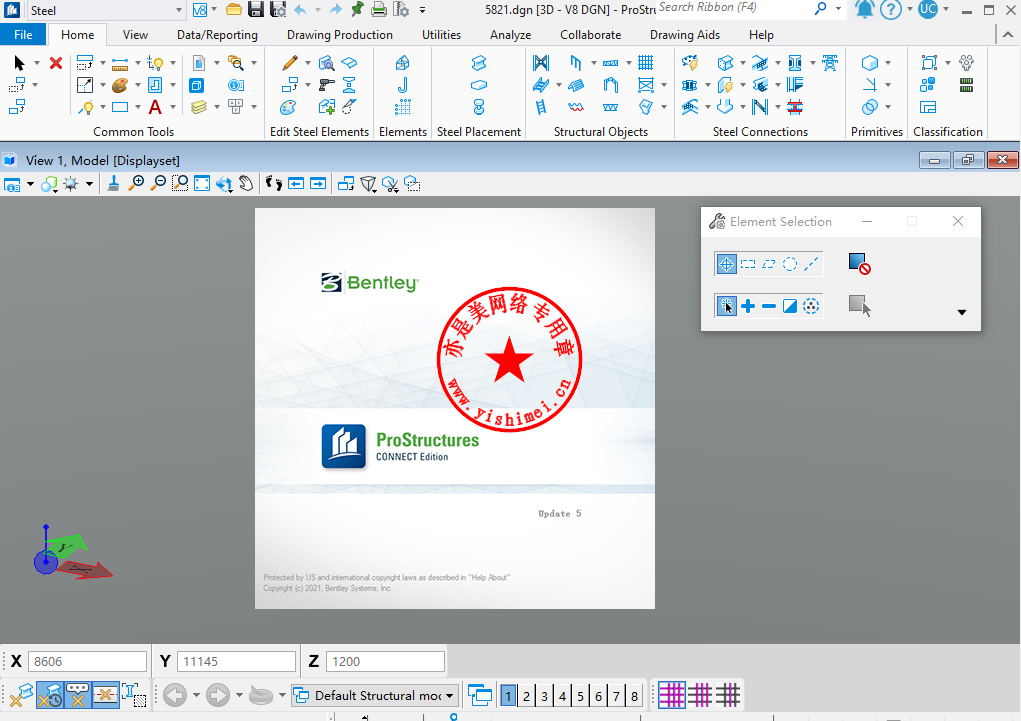Click the Walk footprints icon in view toolbar
The image size is (1021, 721).
tap(274, 184)
